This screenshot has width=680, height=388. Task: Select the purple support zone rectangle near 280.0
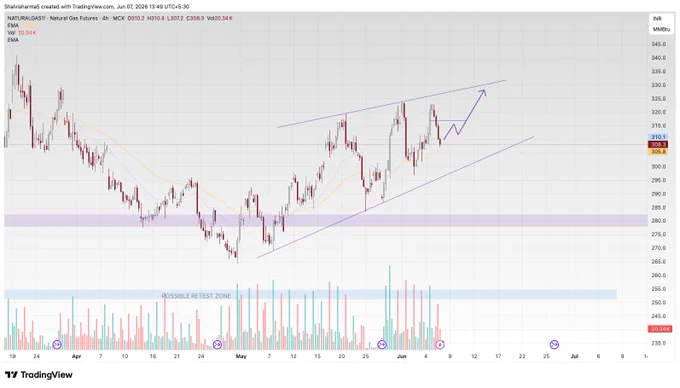tap(325, 220)
